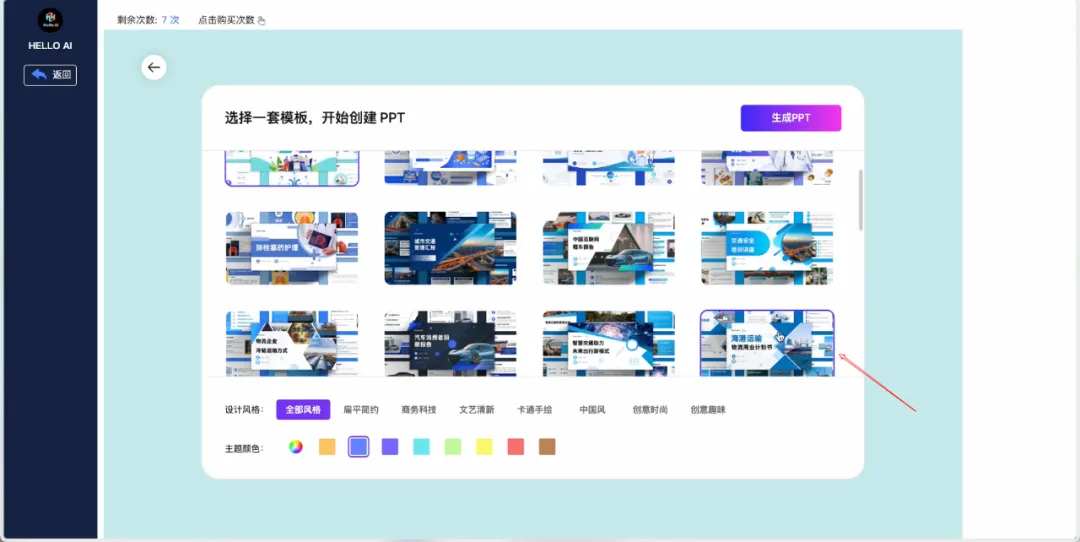Pick the red theme color swatch
This screenshot has height=542, width=1080.
pos(516,447)
